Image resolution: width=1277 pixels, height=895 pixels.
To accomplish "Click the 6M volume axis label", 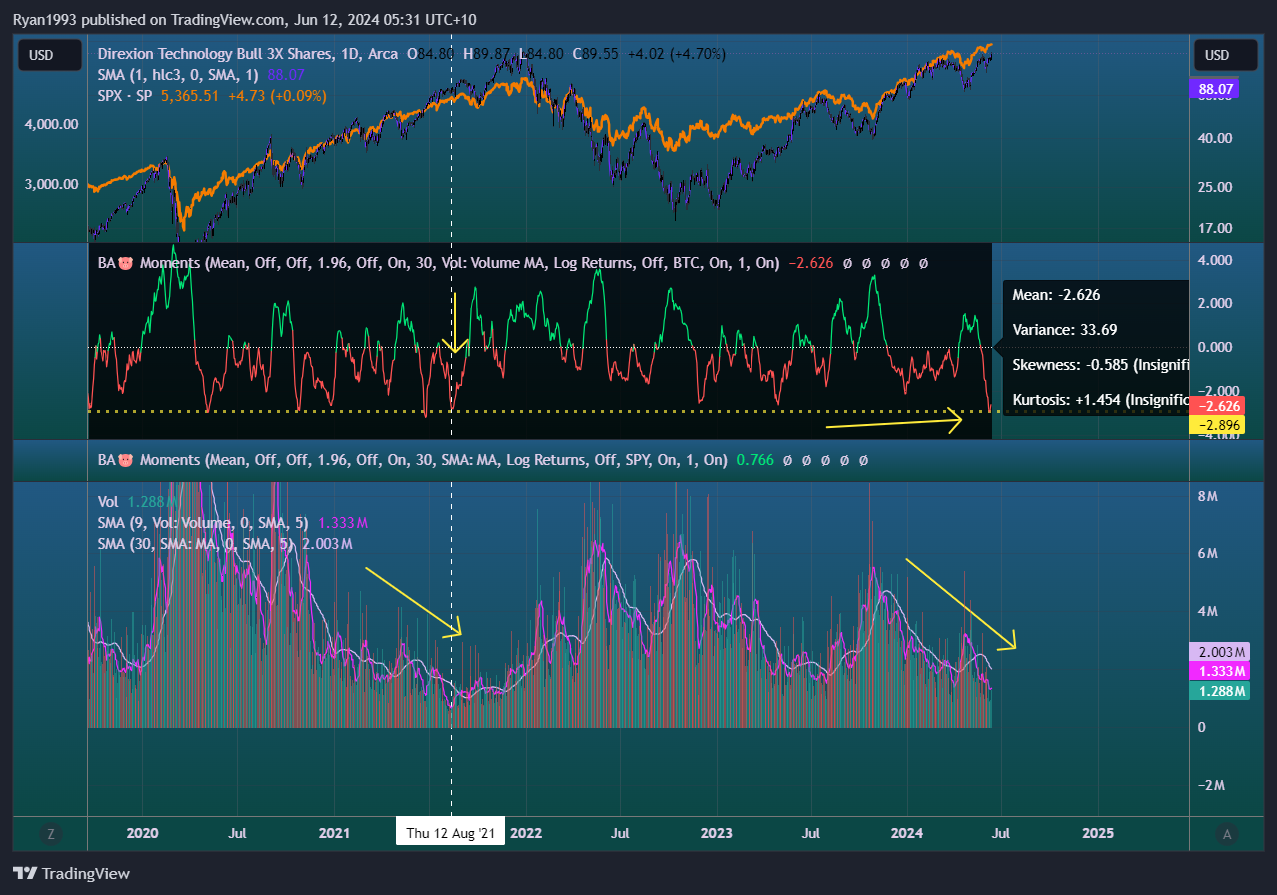I will click(x=1206, y=553).
